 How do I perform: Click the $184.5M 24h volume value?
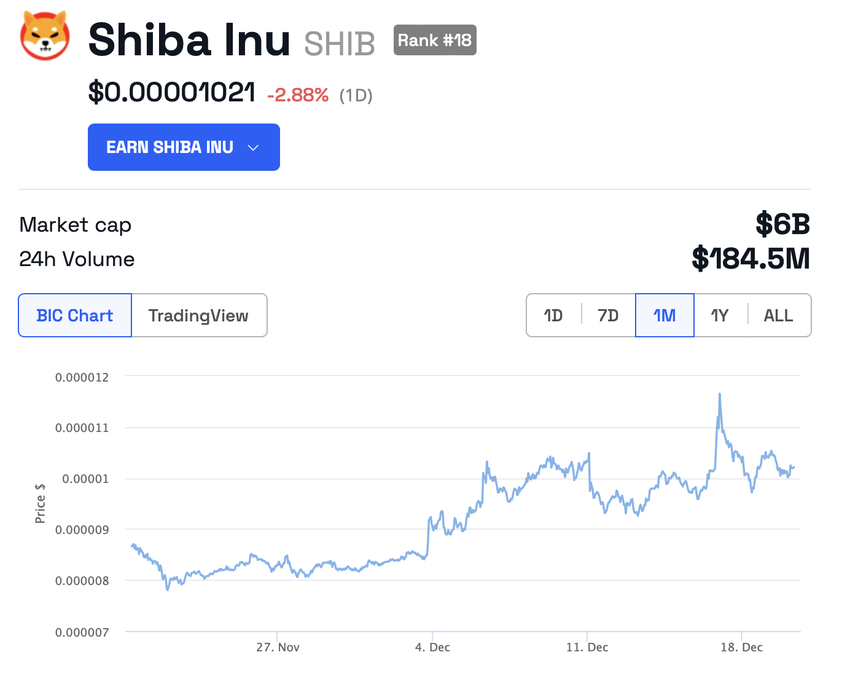tap(750, 259)
